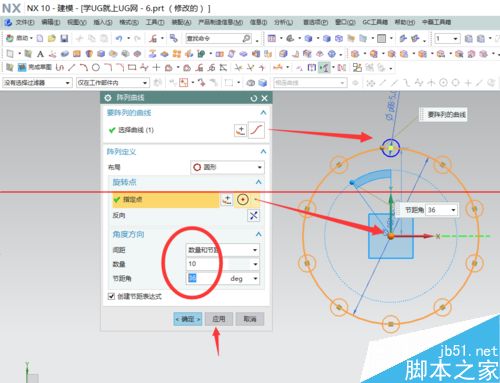Click the New file icon
500x383 pixels.
click(40, 38)
